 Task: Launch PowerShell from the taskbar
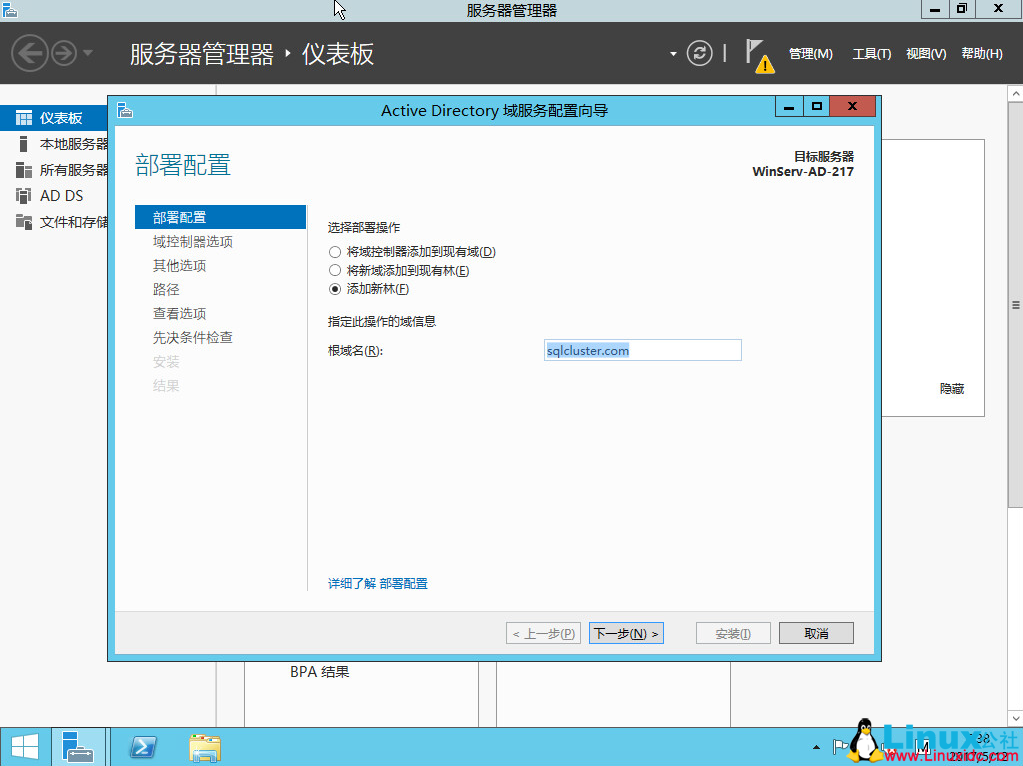tap(141, 746)
